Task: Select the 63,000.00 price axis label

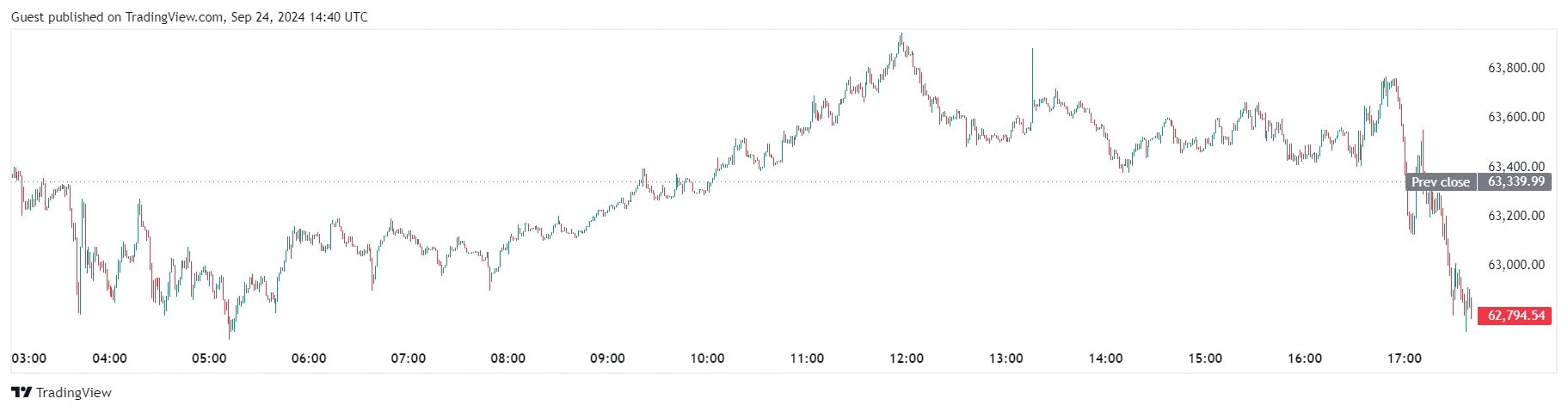Action: coord(1516,265)
